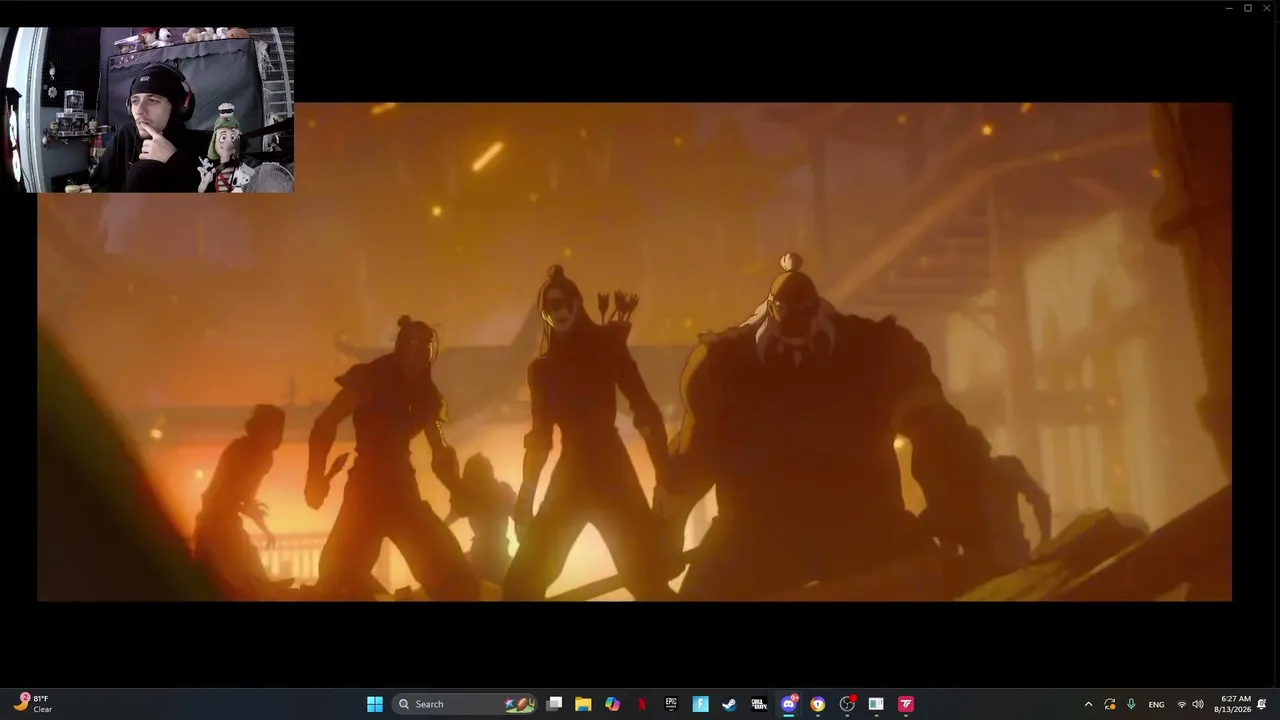The width and height of the screenshot is (1280, 720).
Task: Launch Epic Games Launcher from the taskbar
Action: tap(671, 704)
